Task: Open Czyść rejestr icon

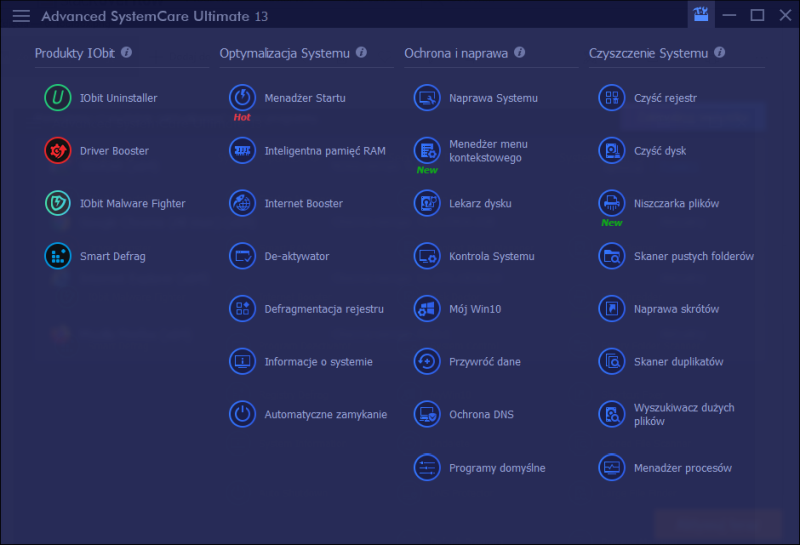Action: [x=612, y=97]
